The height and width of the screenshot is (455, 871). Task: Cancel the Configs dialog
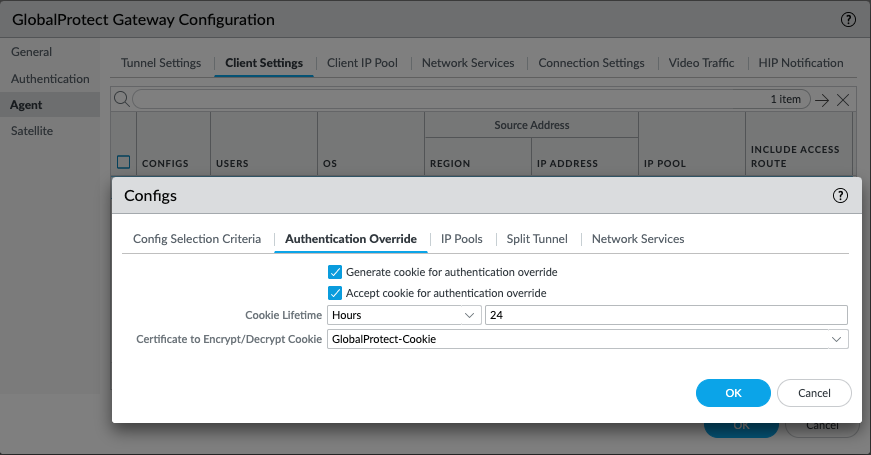pyautogui.click(x=813, y=393)
